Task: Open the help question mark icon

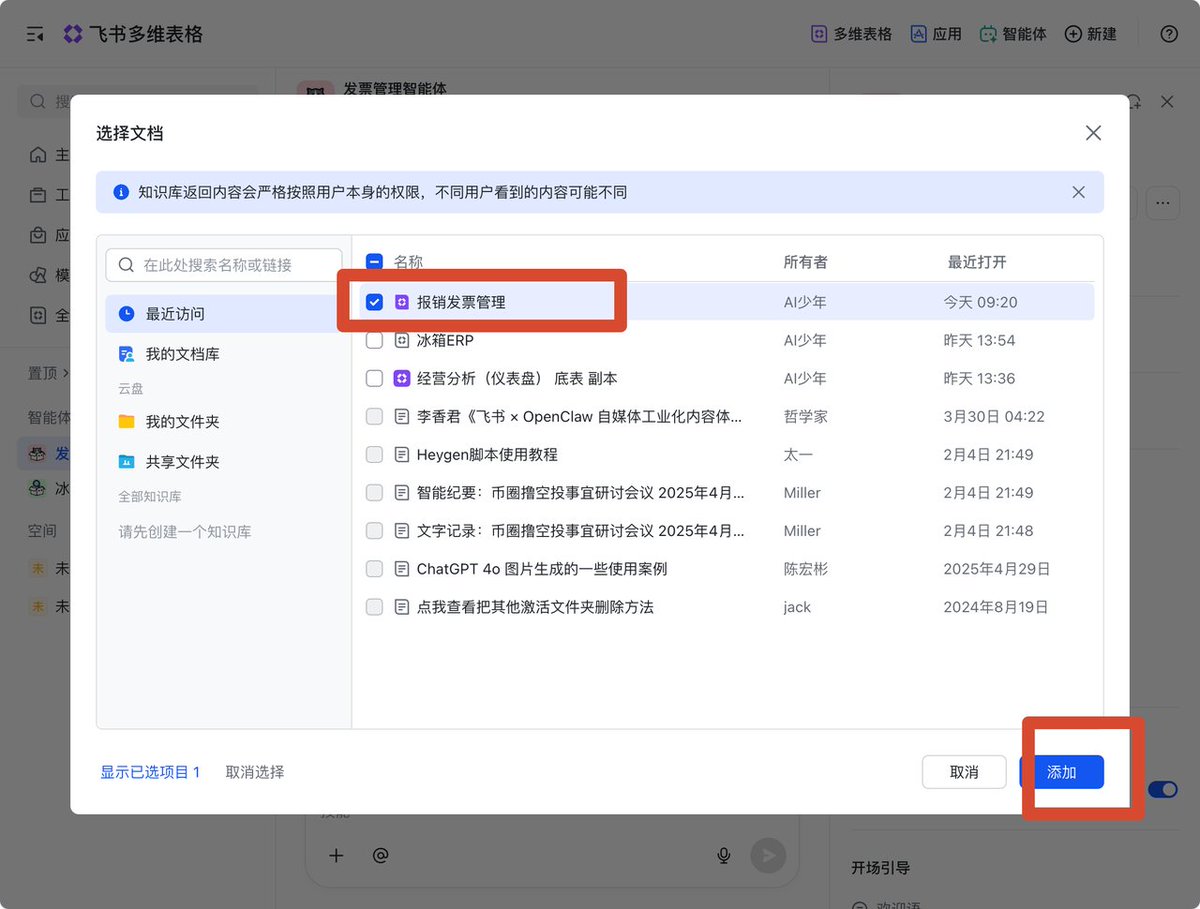Action: pos(1169,34)
